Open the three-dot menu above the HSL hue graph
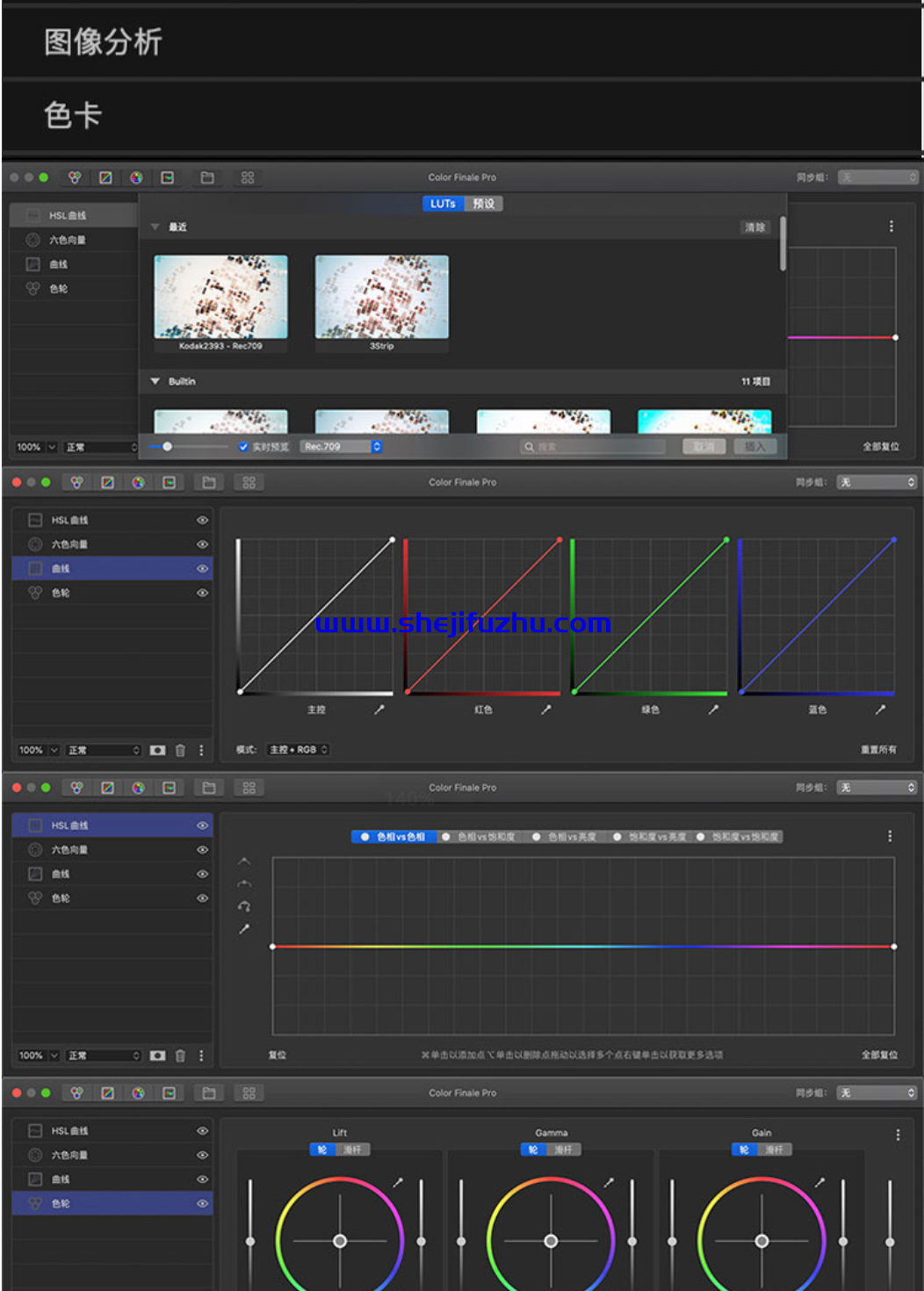The height and width of the screenshot is (1291, 924). (x=890, y=836)
